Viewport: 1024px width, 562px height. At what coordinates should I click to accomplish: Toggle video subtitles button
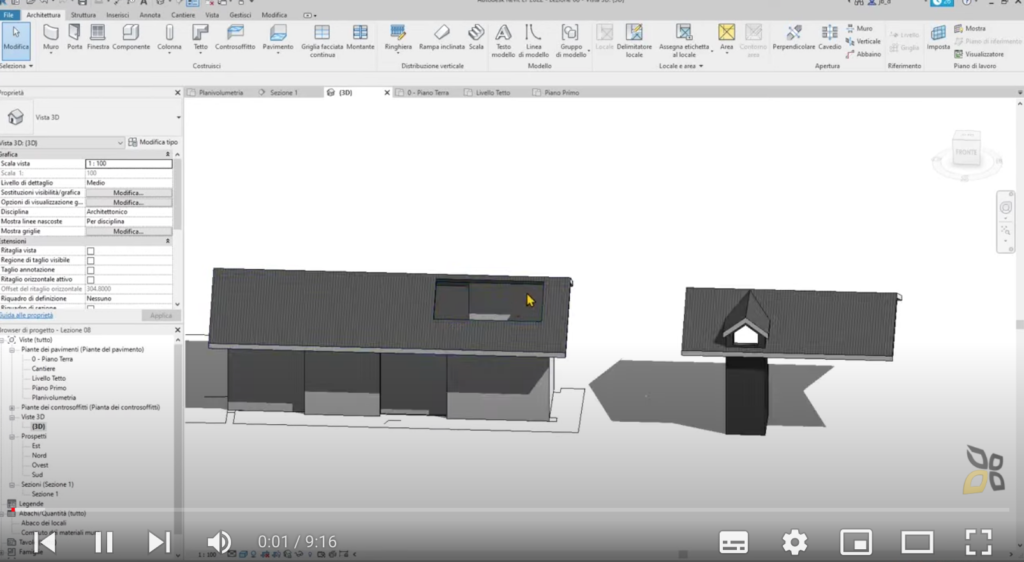(733, 542)
